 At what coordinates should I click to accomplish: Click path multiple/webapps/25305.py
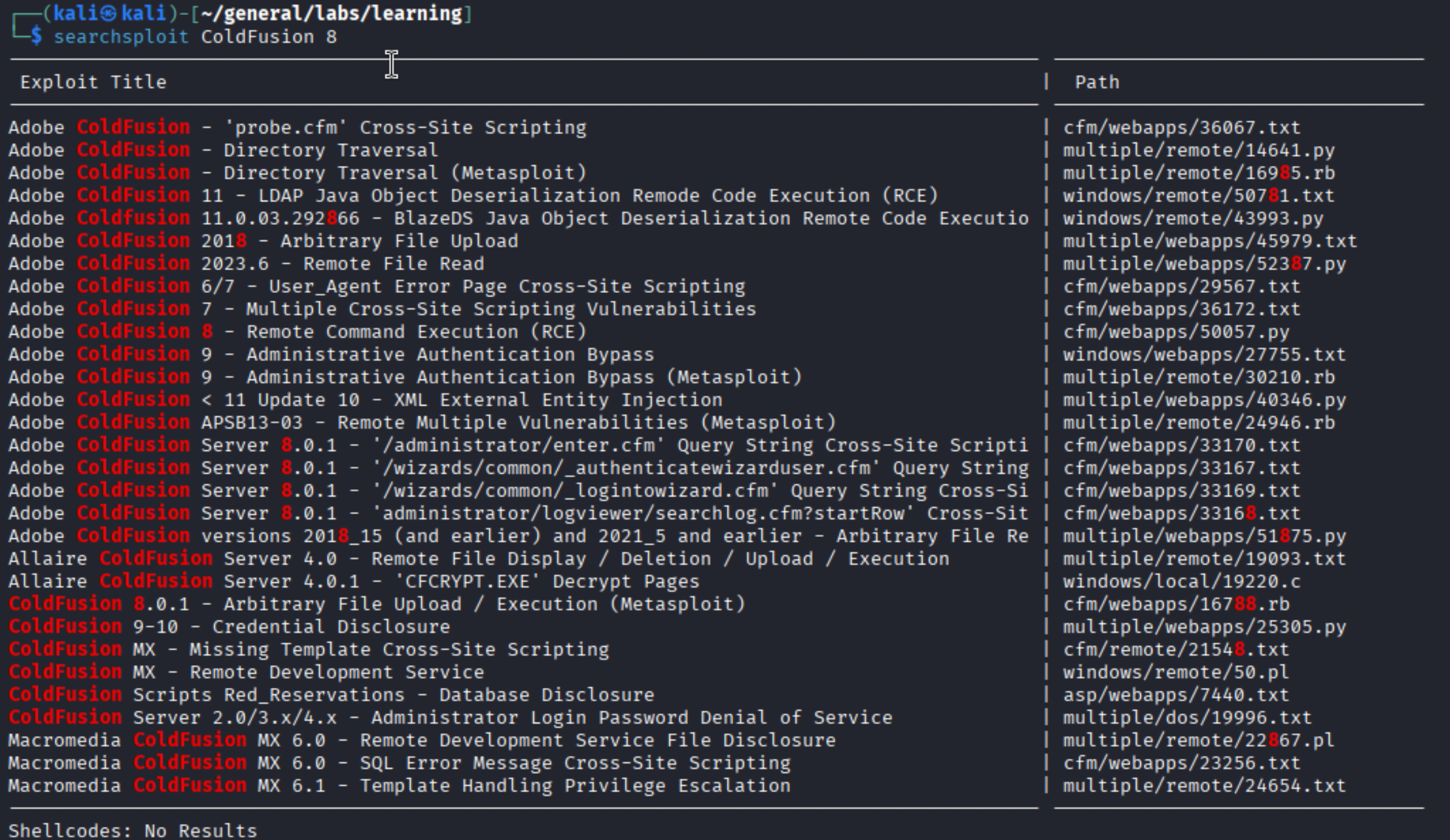click(x=1205, y=626)
